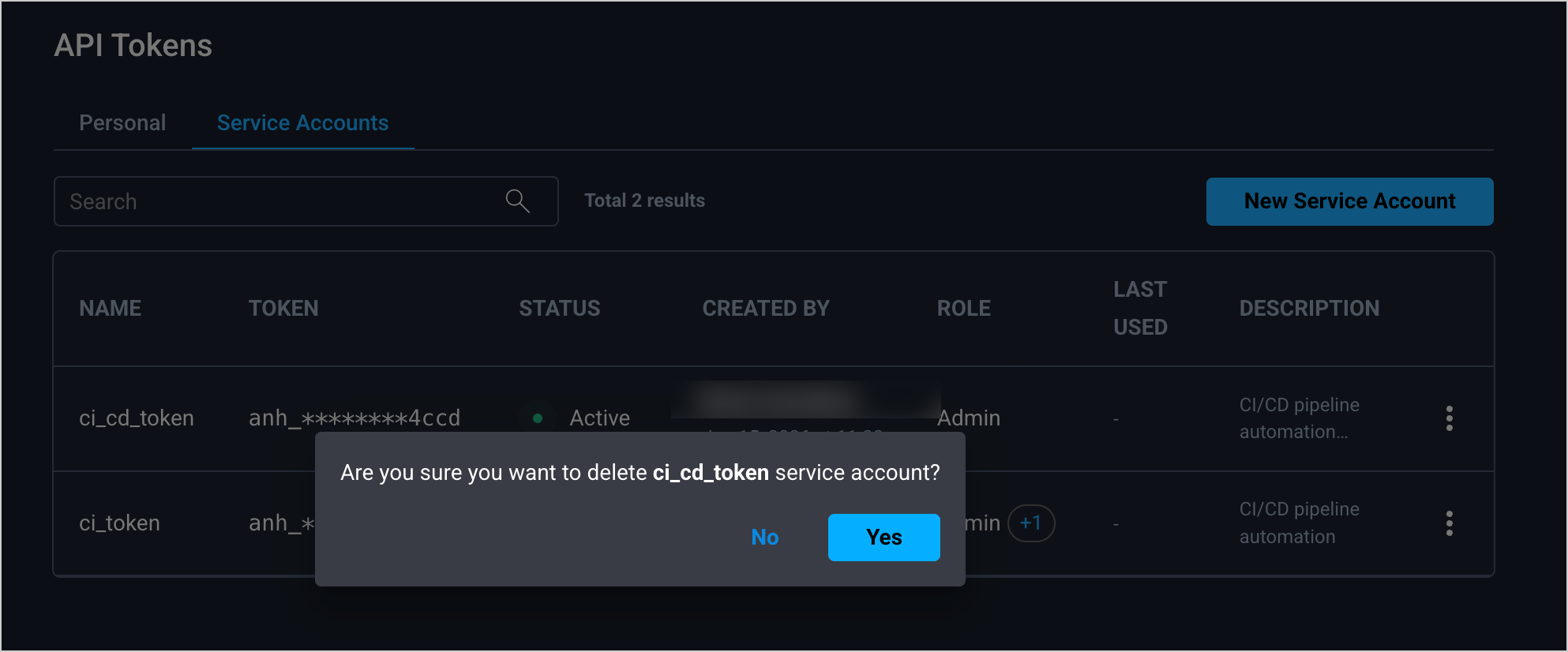The image size is (1568, 652).
Task: Click the LAST USED column header
Action: (1140, 309)
